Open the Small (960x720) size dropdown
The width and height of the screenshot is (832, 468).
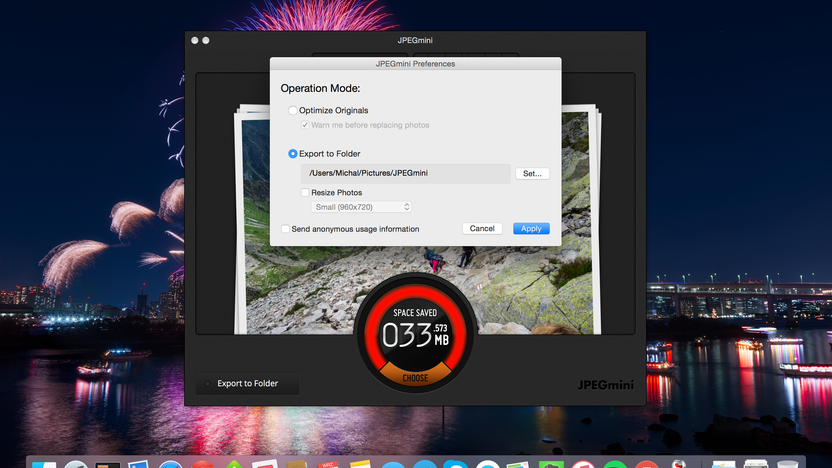coord(361,207)
